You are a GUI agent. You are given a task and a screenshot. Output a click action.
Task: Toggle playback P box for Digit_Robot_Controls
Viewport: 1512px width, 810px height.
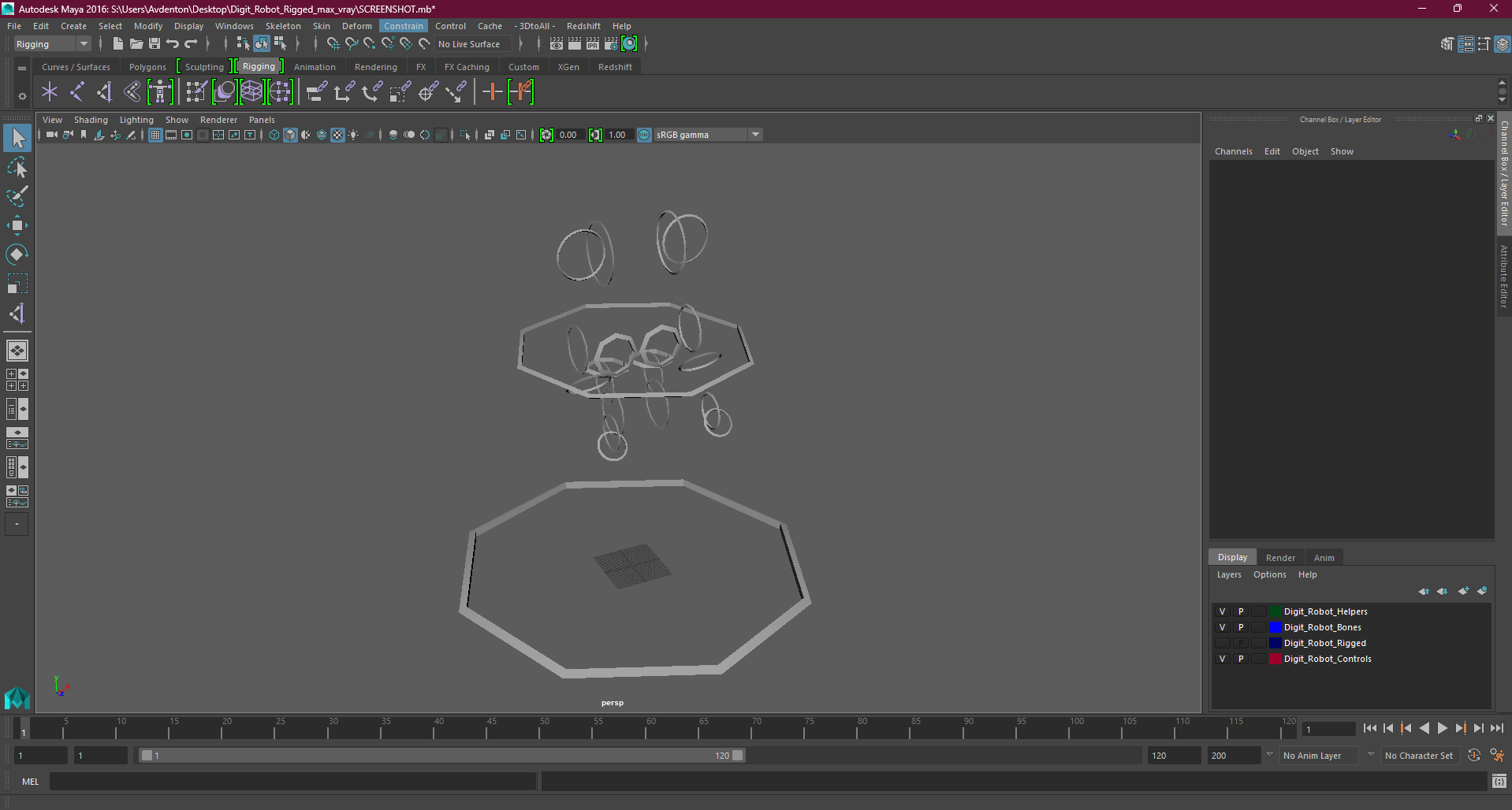(x=1241, y=659)
